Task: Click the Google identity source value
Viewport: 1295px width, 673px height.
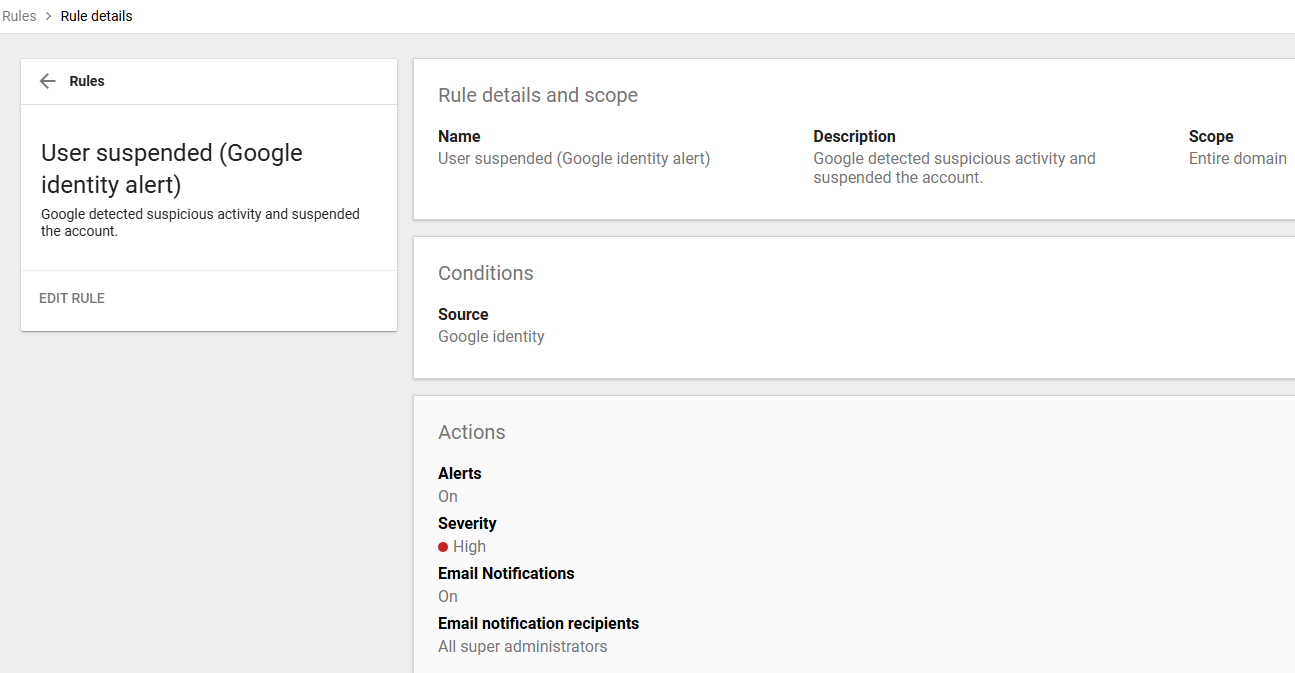Action: point(491,336)
